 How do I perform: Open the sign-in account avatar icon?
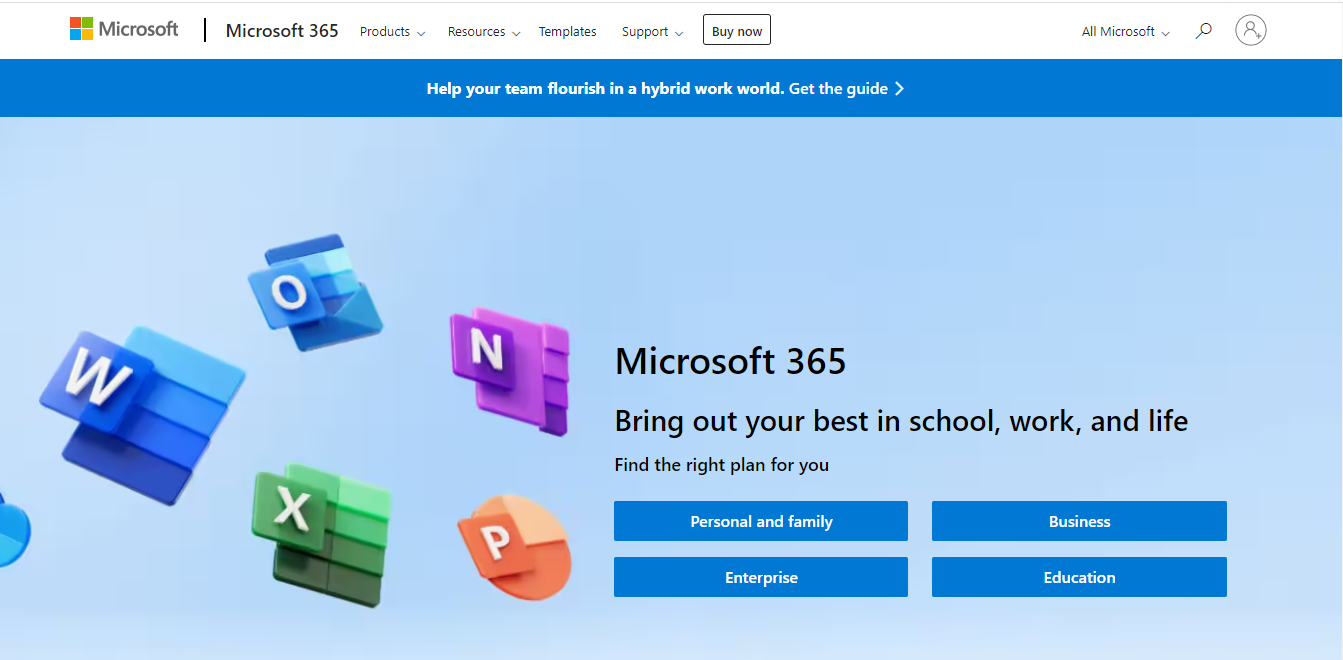click(x=1251, y=31)
